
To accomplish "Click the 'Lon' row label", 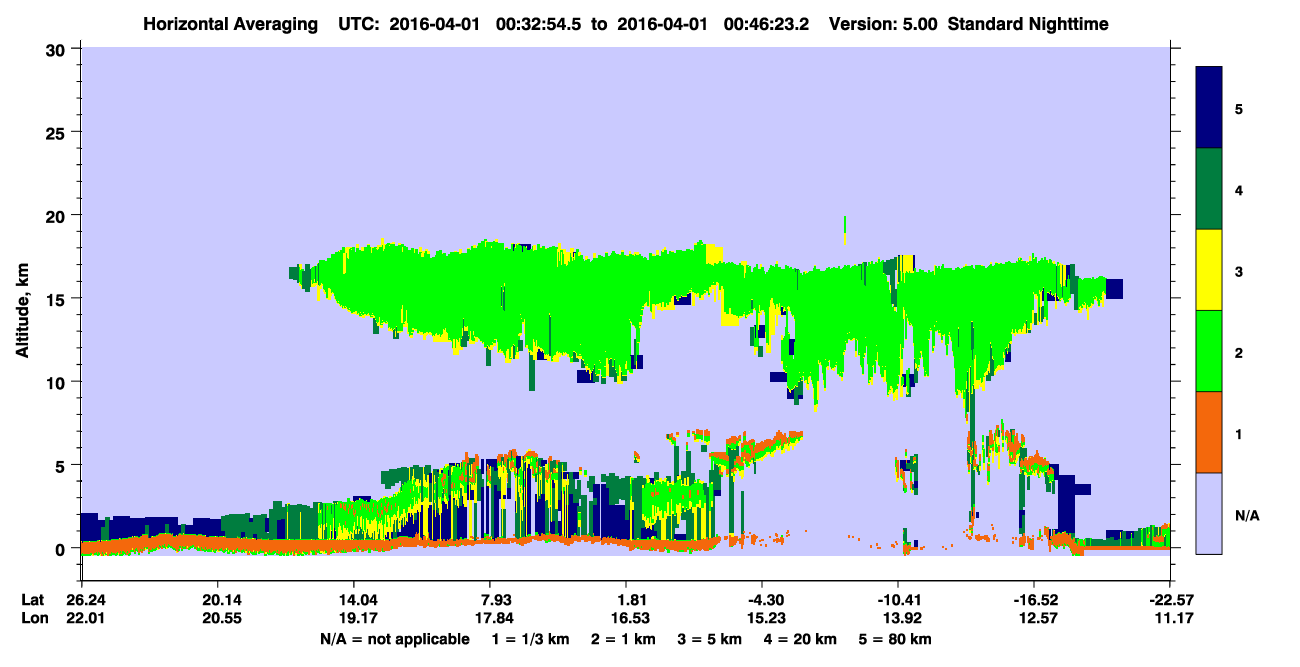I will [33, 618].
